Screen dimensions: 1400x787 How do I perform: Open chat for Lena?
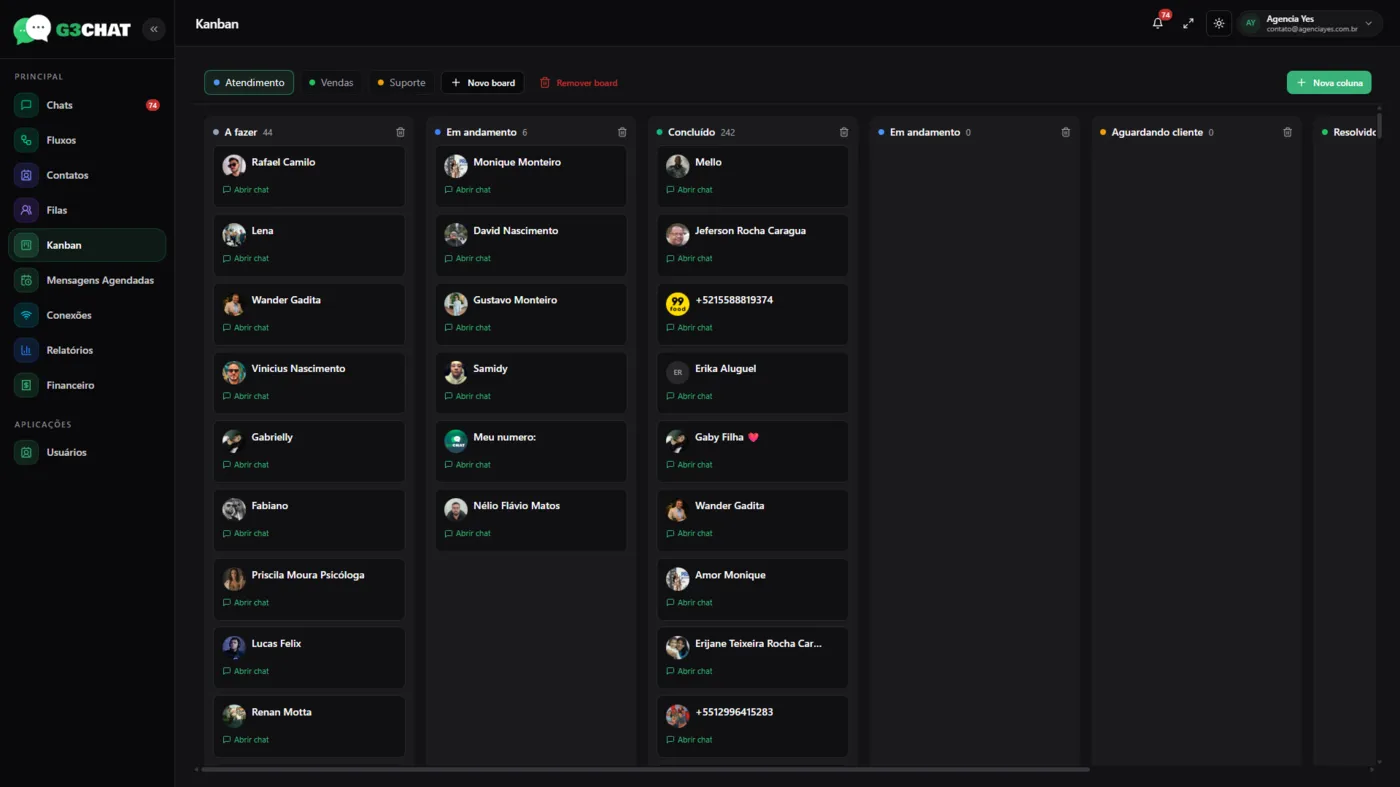246,258
